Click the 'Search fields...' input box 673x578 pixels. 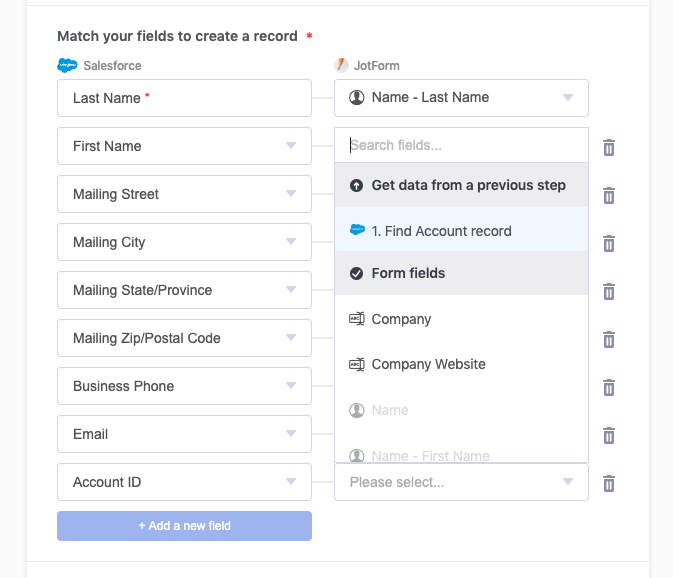coord(461,145)
